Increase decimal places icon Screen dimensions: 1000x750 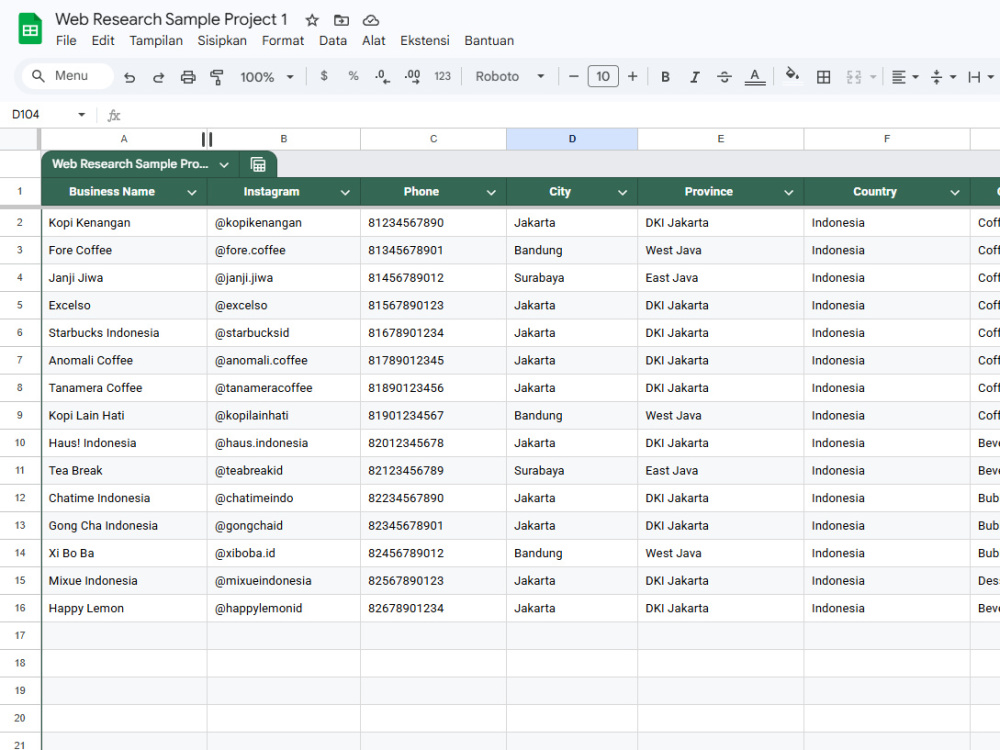point(412,77)
